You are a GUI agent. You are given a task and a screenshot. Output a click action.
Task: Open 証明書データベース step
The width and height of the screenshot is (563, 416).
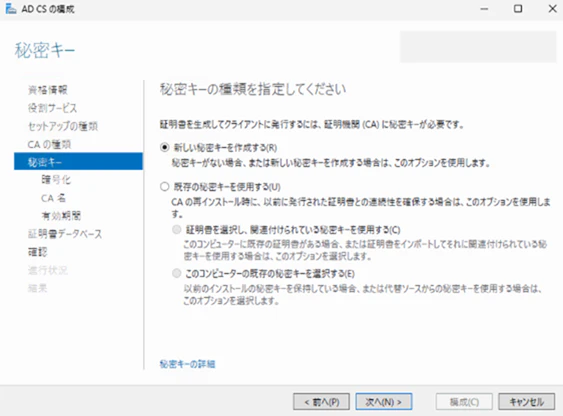point(65,234)
